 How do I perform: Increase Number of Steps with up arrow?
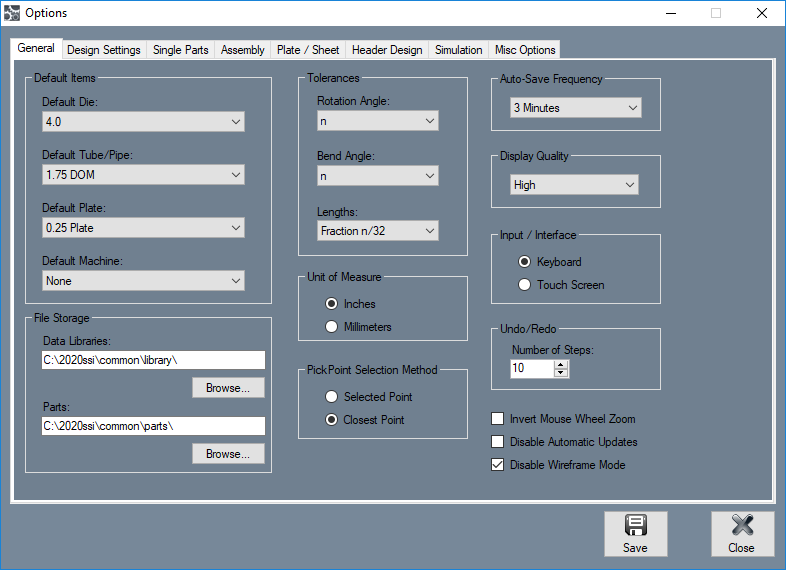561,364
